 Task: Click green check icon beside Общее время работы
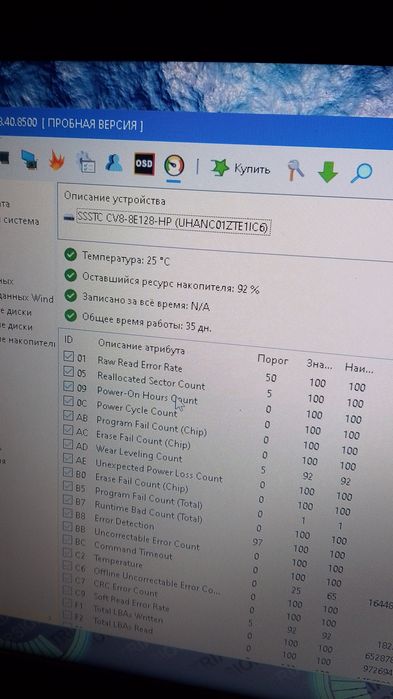pyautogui.click(x=70, y=315)
